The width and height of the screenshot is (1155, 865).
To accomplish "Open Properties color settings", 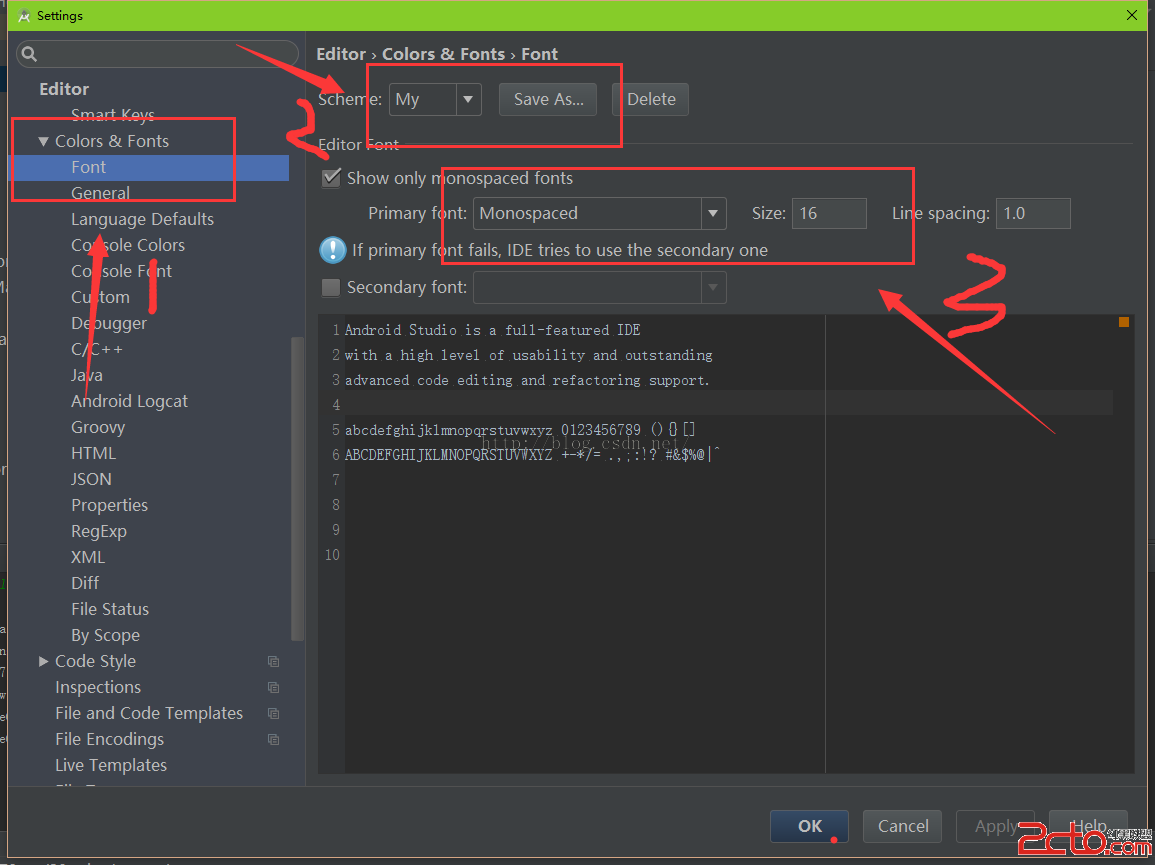I will [x=109, y=505].
